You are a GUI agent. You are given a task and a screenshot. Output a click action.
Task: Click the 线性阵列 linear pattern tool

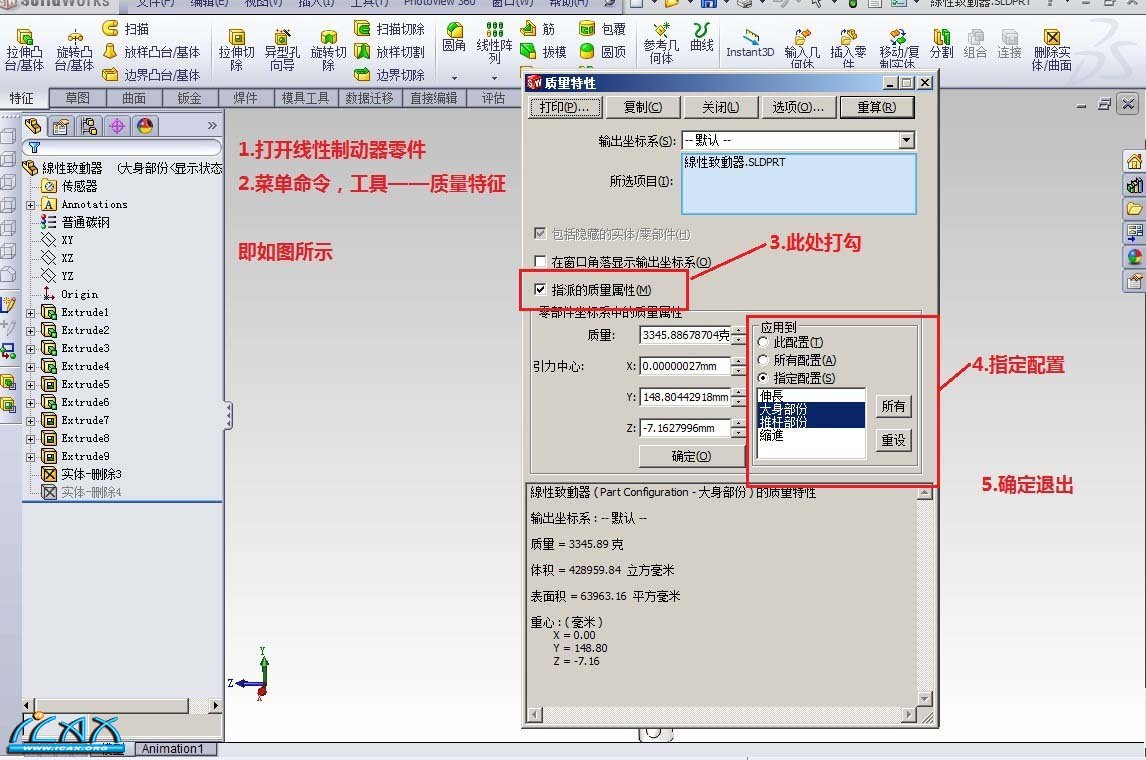click(494, 42)
